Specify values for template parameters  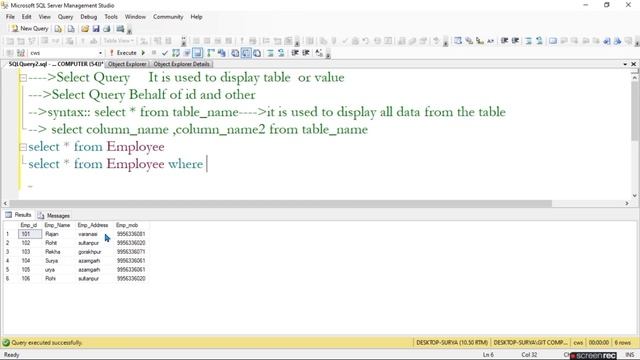pyautogui.click(x=319, y=53)
